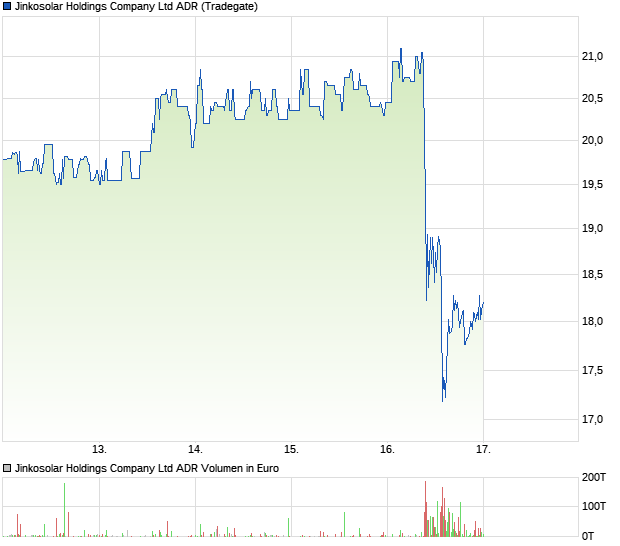The height and width of the screenshot is (546, 620).
Task: Click the '15.' date axis label
Action: (x=291, y=450)
